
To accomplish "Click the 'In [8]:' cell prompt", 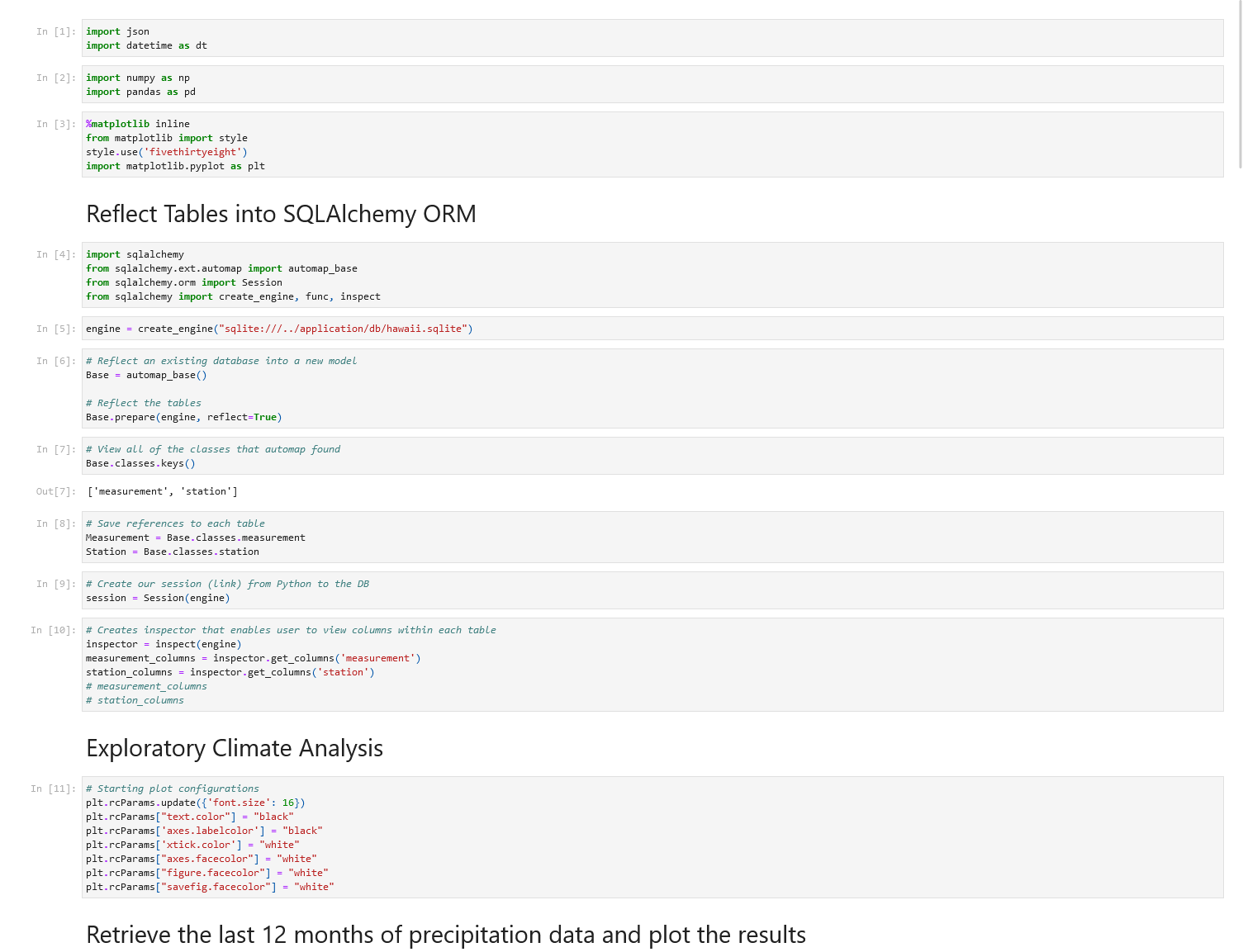I will (x=56, y=523).
